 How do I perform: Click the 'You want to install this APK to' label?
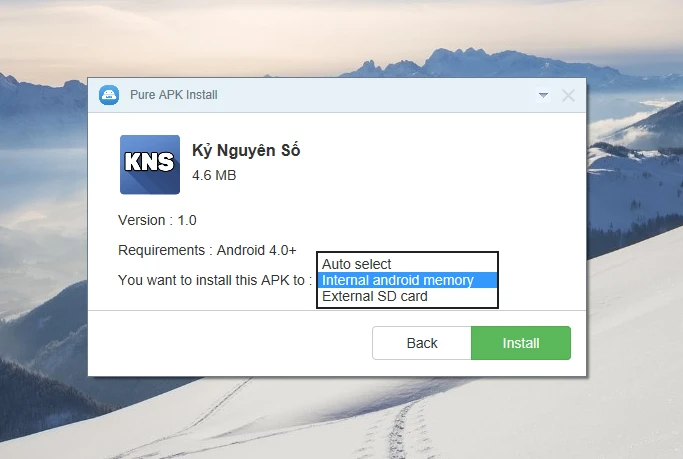click(215, 280)
